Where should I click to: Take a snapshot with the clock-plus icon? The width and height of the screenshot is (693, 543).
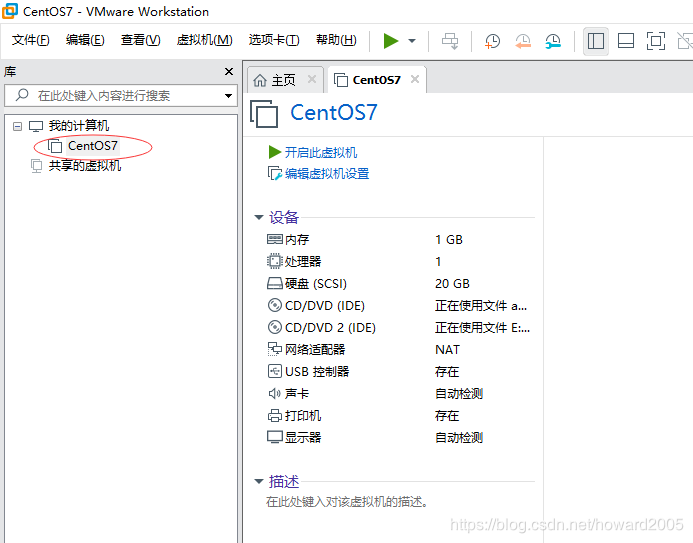click(x=492, y=41)
